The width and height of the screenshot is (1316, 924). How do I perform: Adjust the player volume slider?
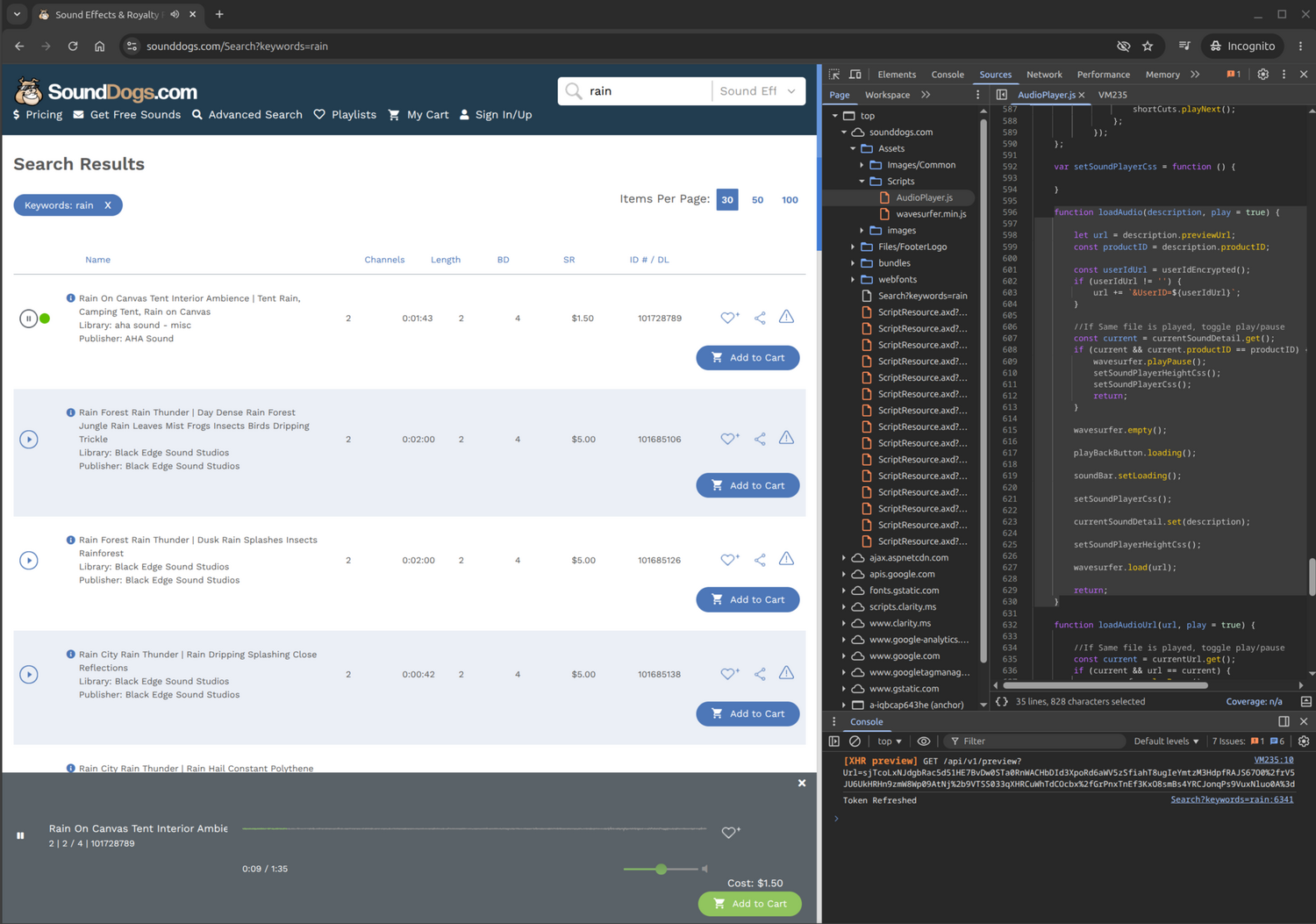661,869
